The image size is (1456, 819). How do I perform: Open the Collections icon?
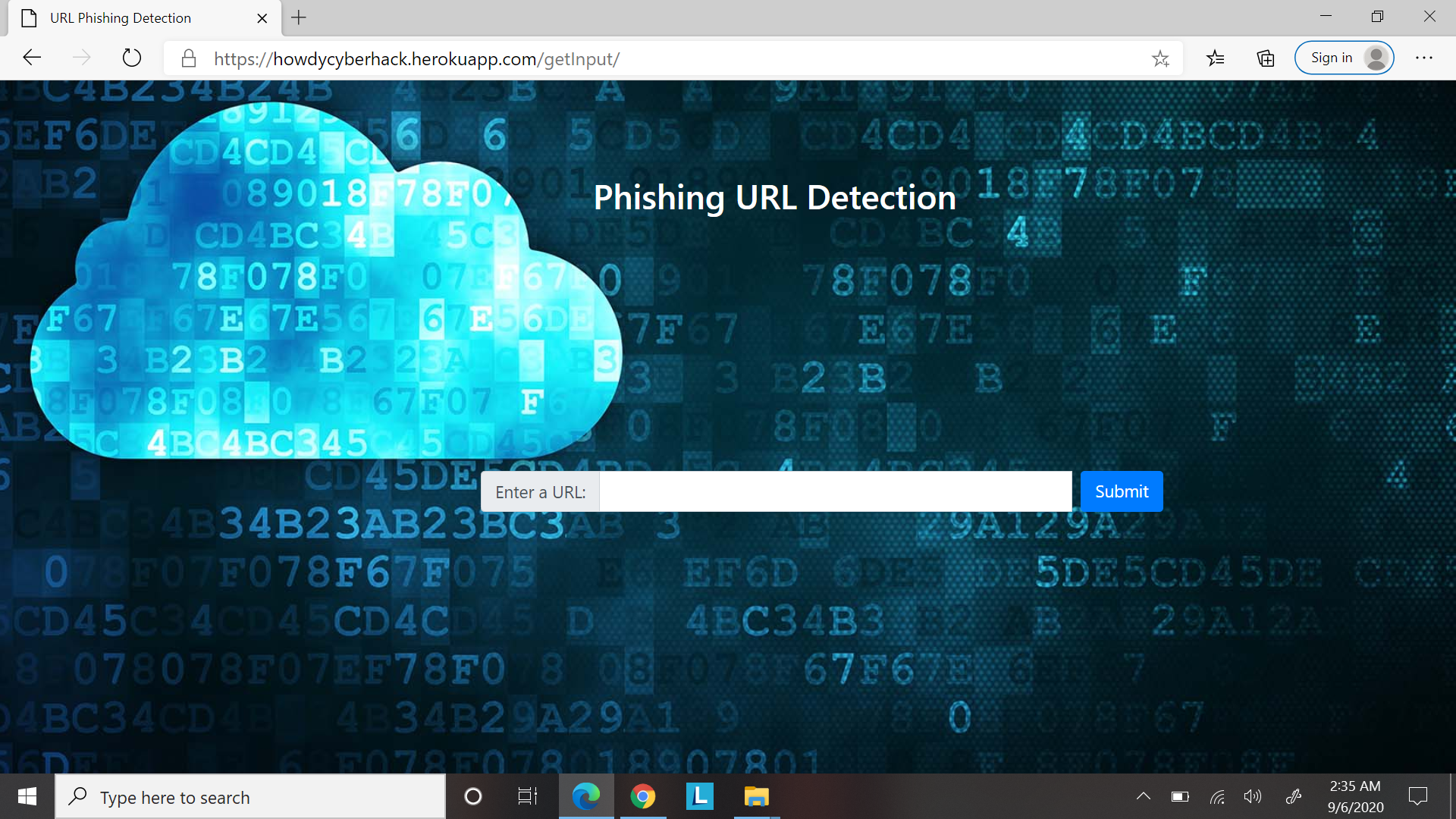click(1265, 58)
